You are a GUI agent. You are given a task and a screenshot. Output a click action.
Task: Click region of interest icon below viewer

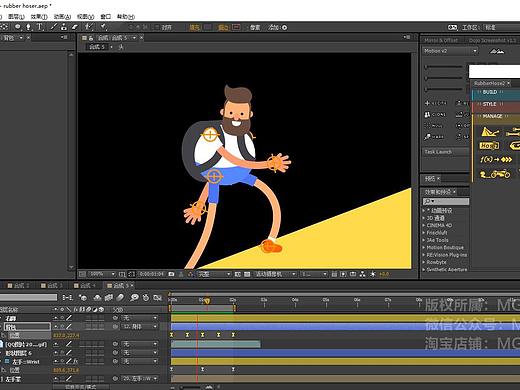tap(238, 274)
